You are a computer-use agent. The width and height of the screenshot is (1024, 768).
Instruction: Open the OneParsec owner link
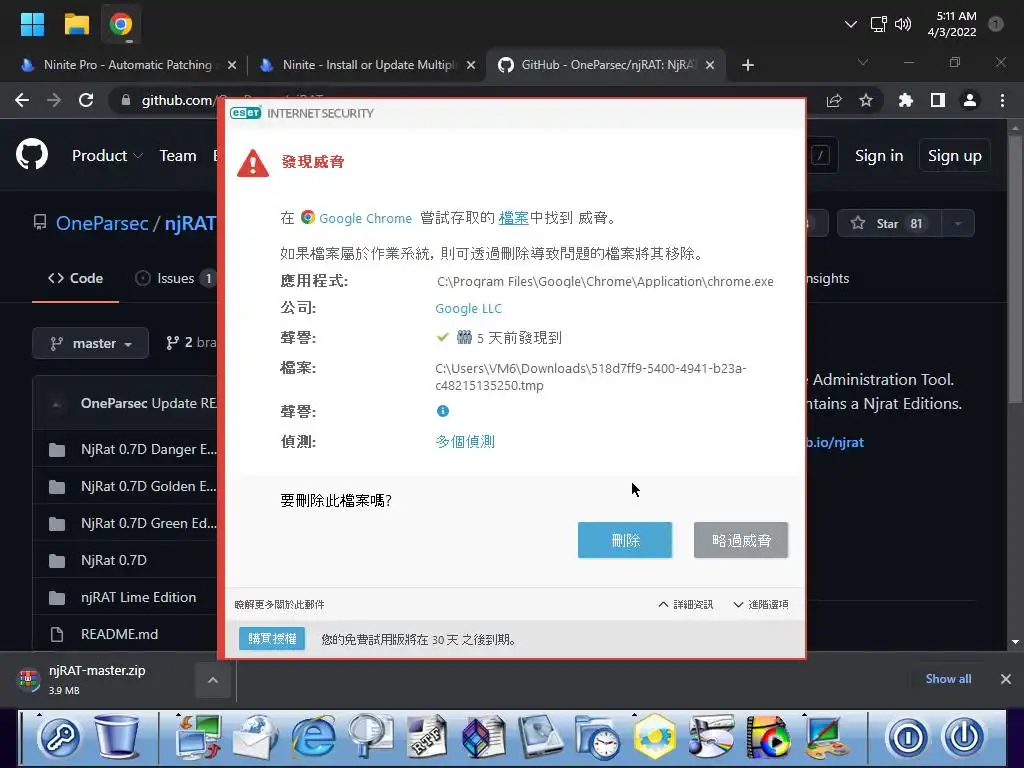102,223
